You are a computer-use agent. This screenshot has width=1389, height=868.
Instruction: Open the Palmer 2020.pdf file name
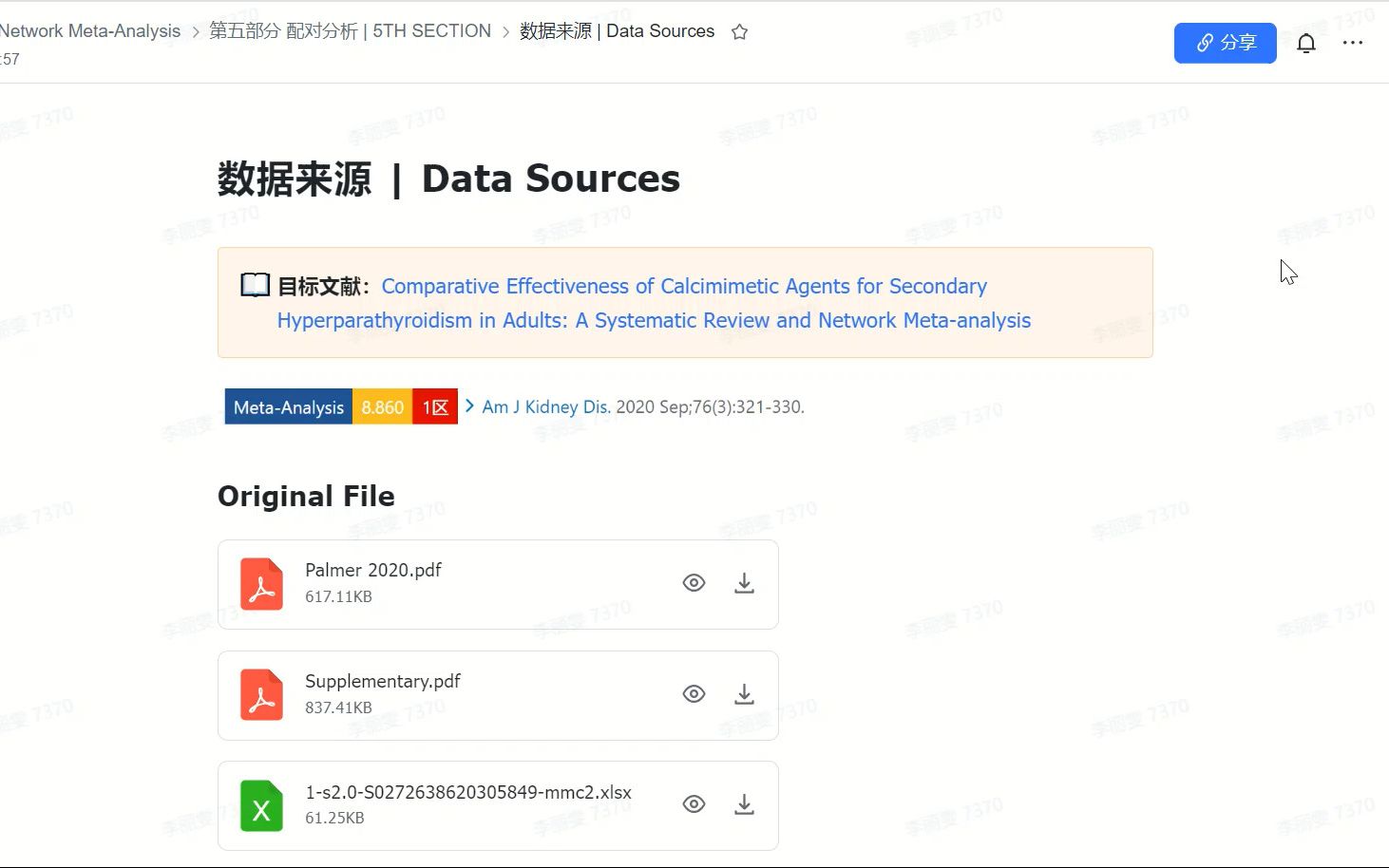tap(373, 570)
